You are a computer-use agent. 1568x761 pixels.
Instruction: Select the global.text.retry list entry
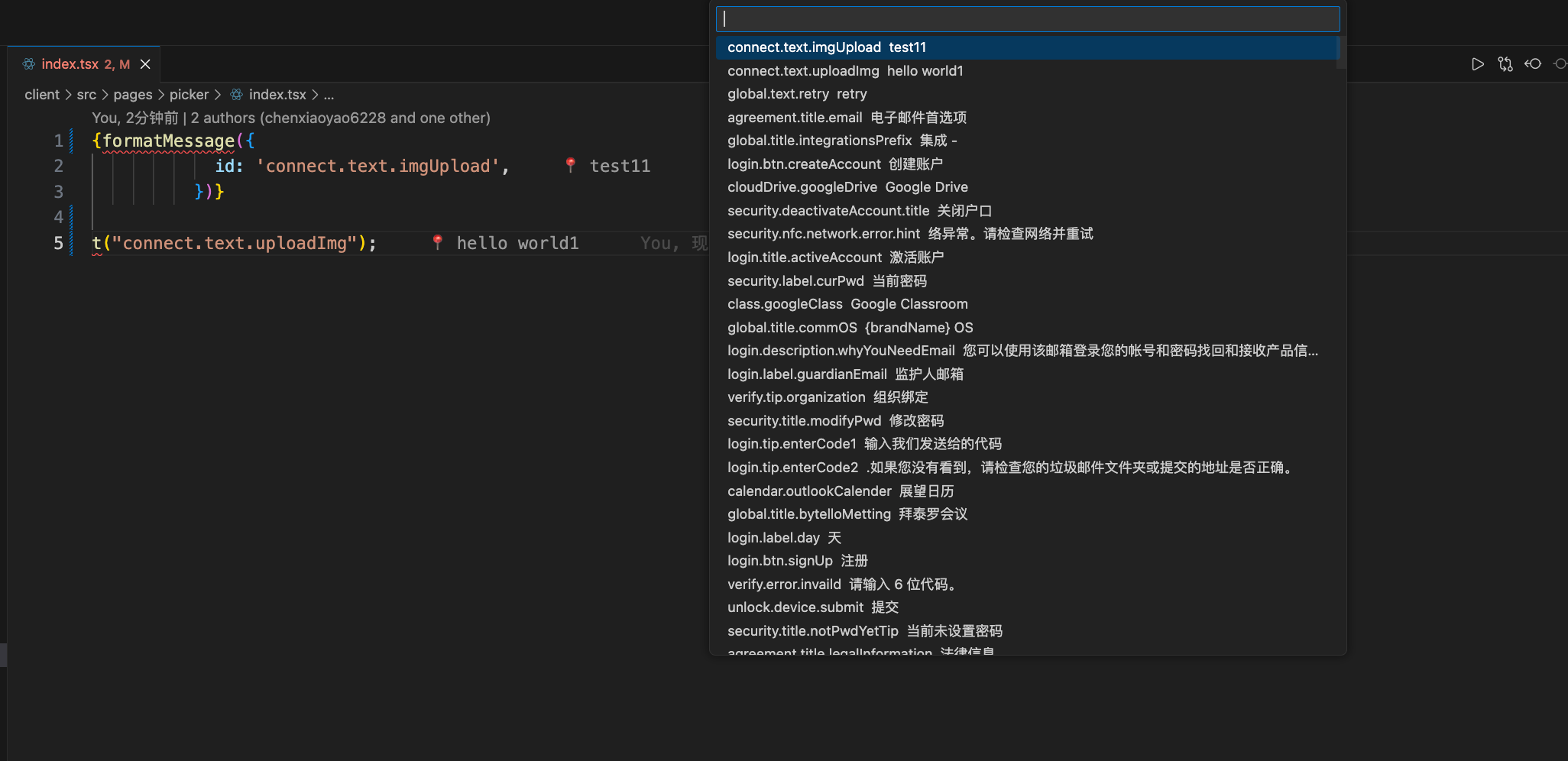[x=799, y=93]
